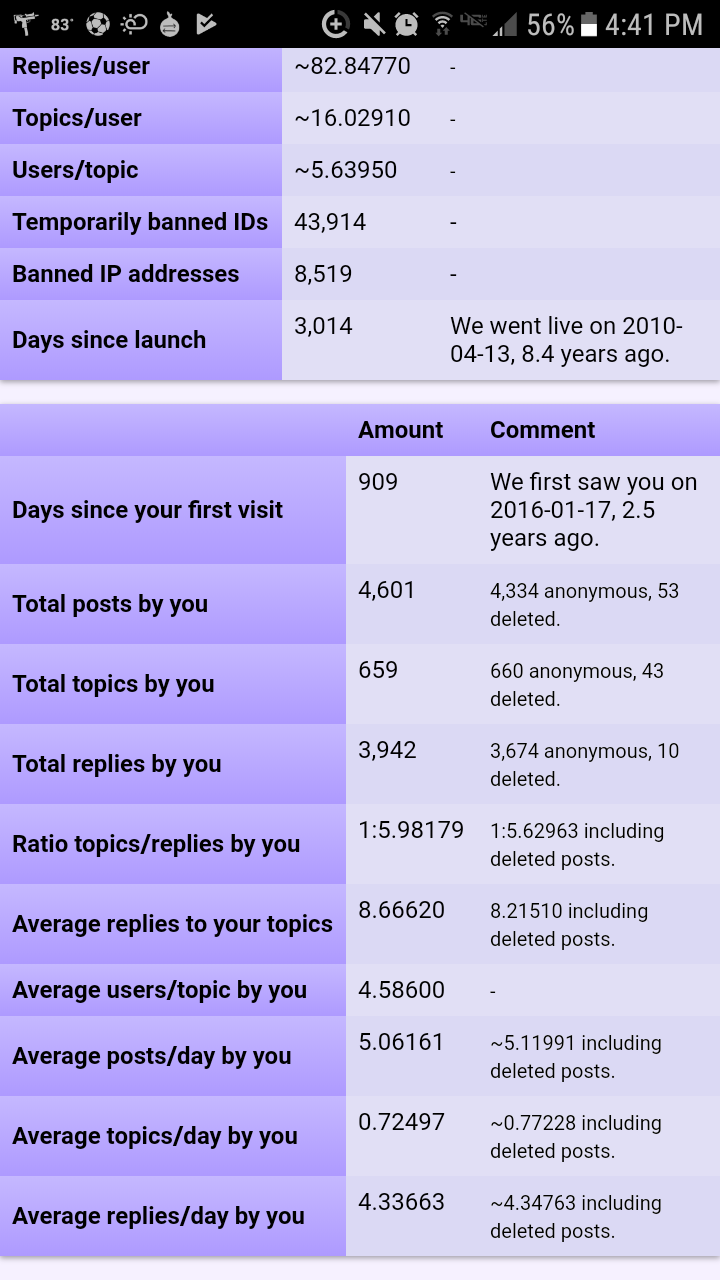Viewport: 720px width, 1280px height.
Task: Tap 'Days since your first visit' label
Action: pos(147,510)
